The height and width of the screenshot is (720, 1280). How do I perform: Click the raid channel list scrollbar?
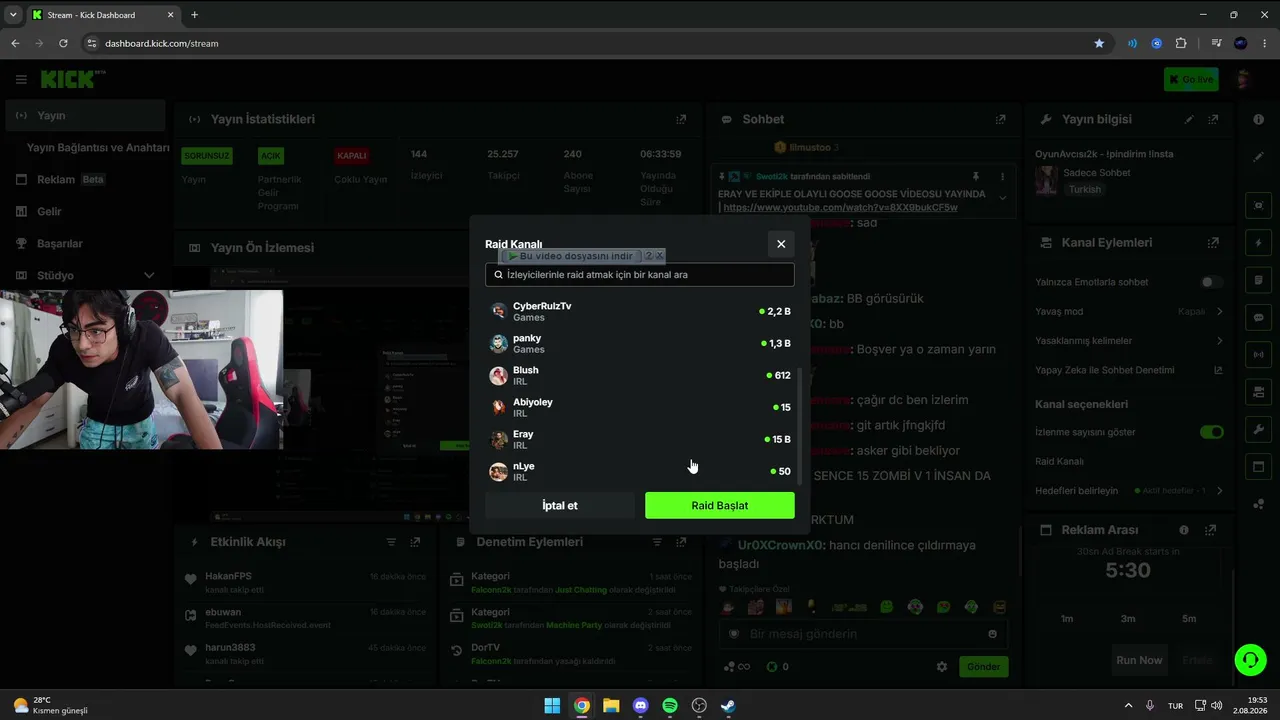pyautogui.click(x=799, y=425)
